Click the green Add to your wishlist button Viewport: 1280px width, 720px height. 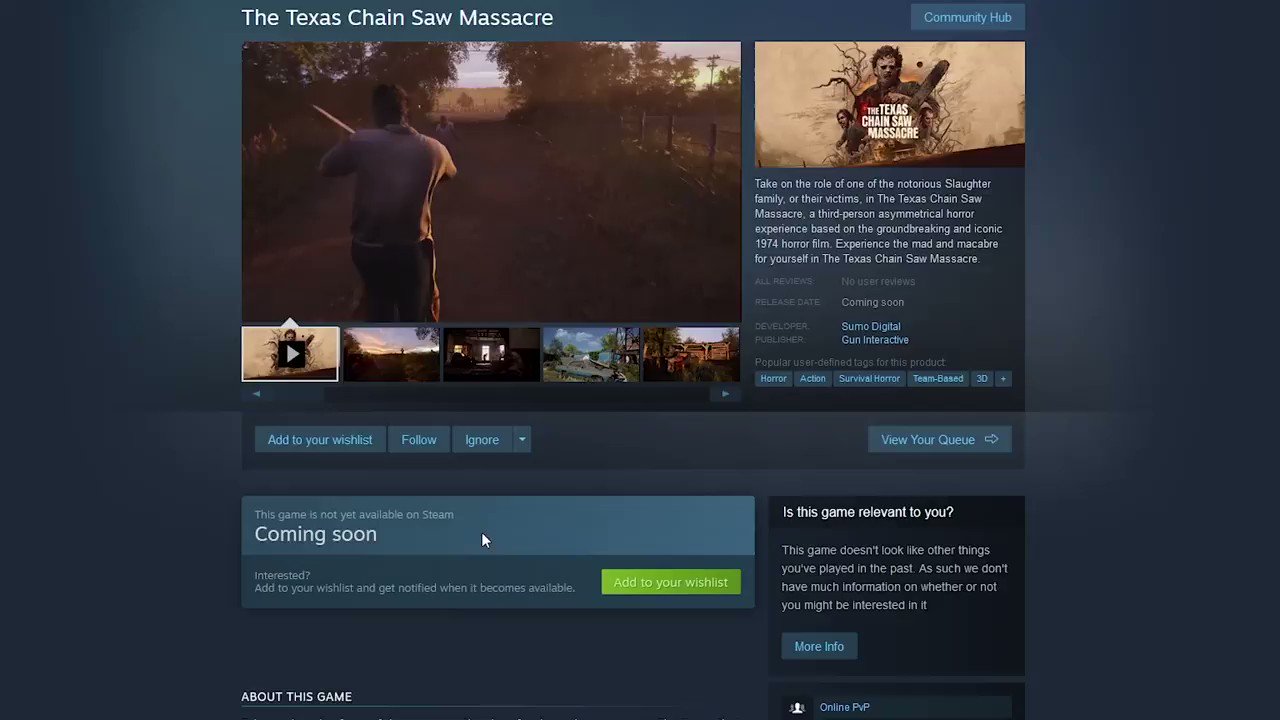click(x=671, y=582)
